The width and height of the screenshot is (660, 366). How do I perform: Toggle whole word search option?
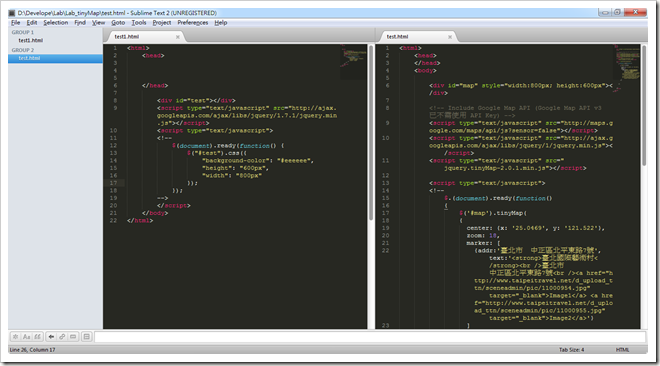(37, 337)
